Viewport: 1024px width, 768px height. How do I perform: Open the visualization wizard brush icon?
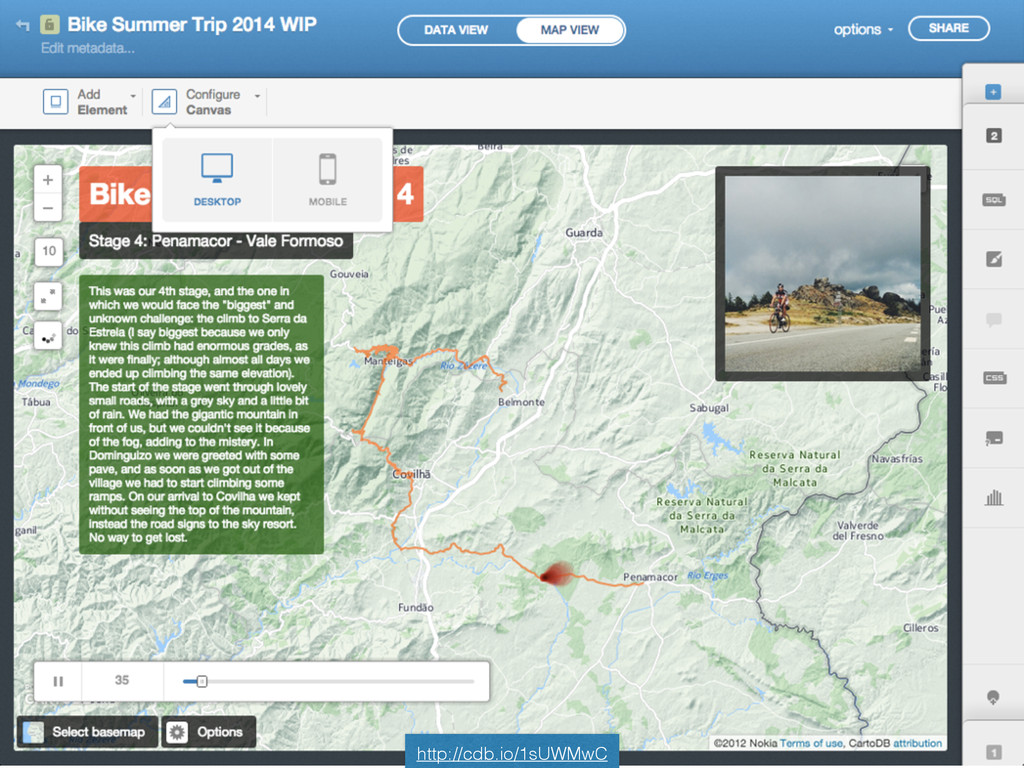[994, 259]
